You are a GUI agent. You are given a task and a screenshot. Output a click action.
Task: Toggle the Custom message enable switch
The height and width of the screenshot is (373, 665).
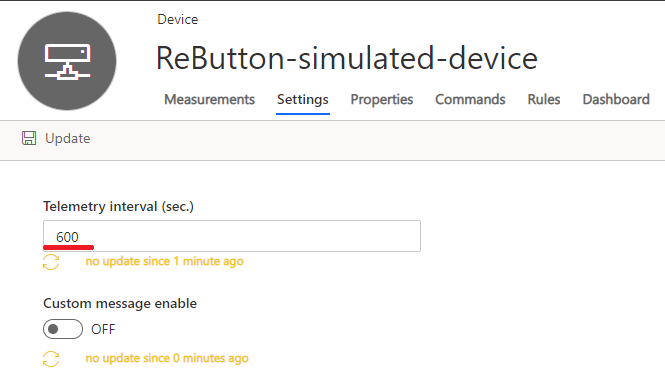click(63, 329)
